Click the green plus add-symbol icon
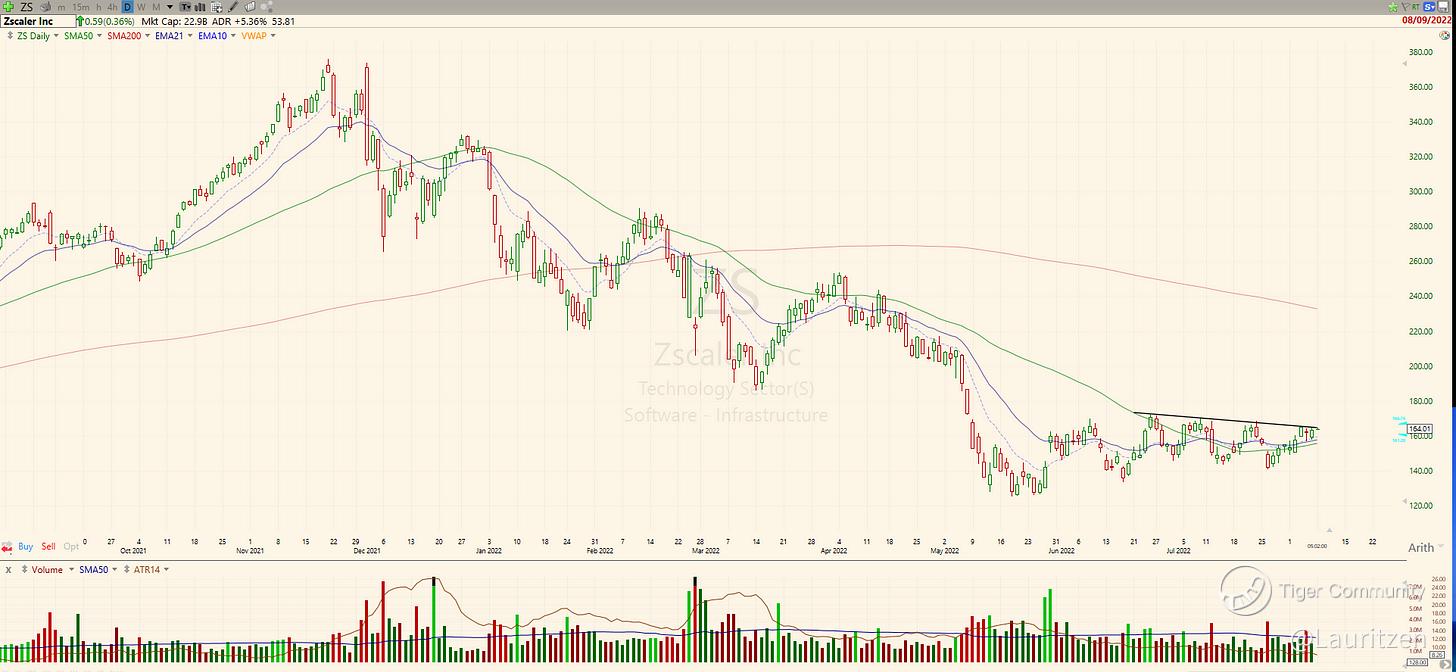The height and width of the screenshot is (672, 1456). pyautogui.click(x=8, y=7)
